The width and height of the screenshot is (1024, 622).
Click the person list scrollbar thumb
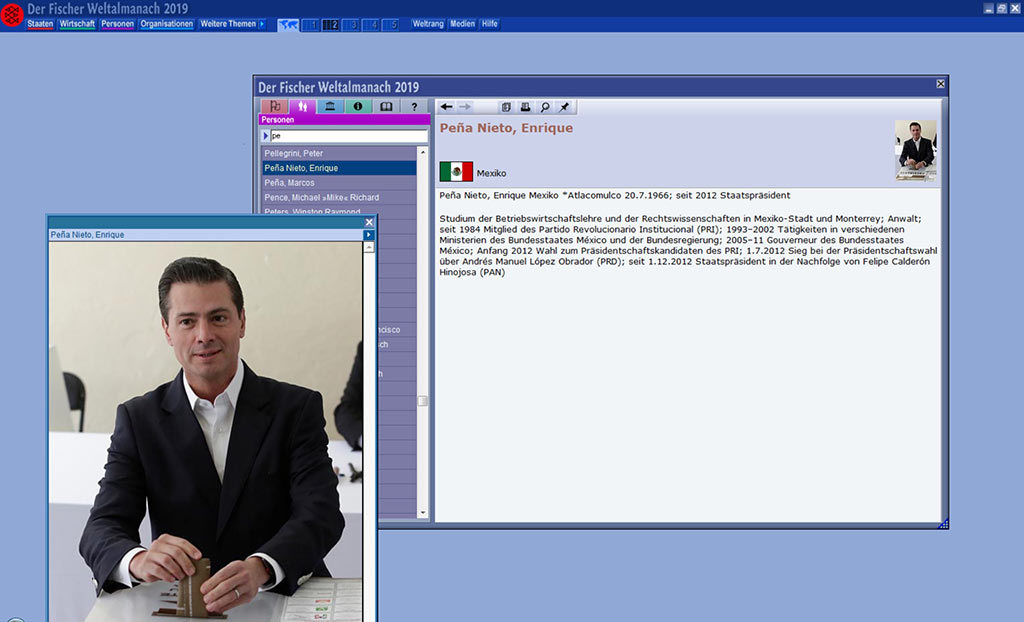coord(423,401)
